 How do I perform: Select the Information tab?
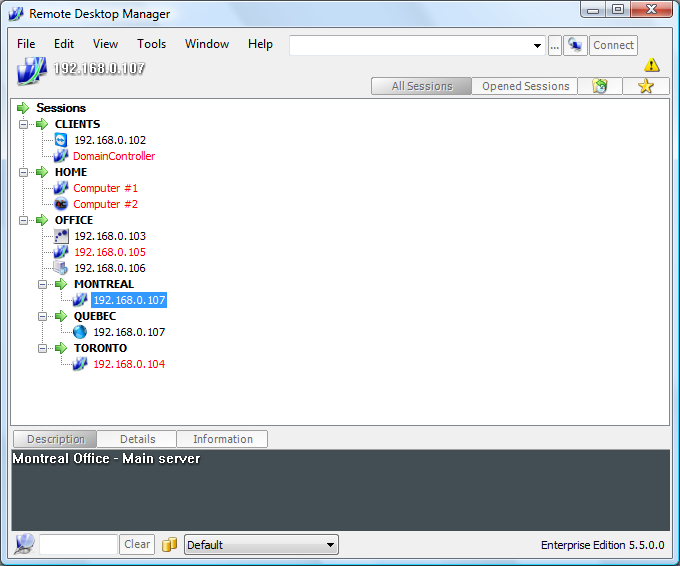[222, 439]
